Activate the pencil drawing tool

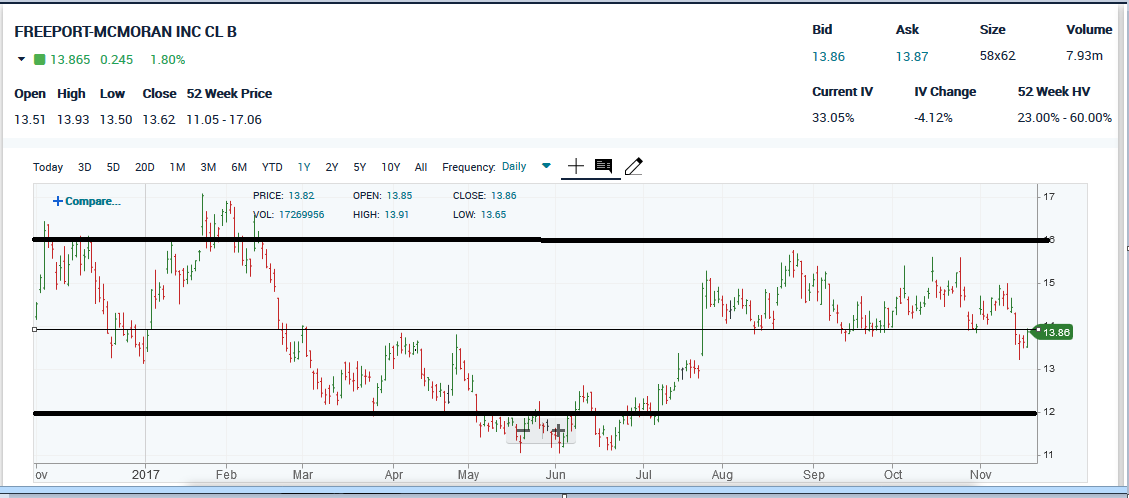(x=632, y=166)
